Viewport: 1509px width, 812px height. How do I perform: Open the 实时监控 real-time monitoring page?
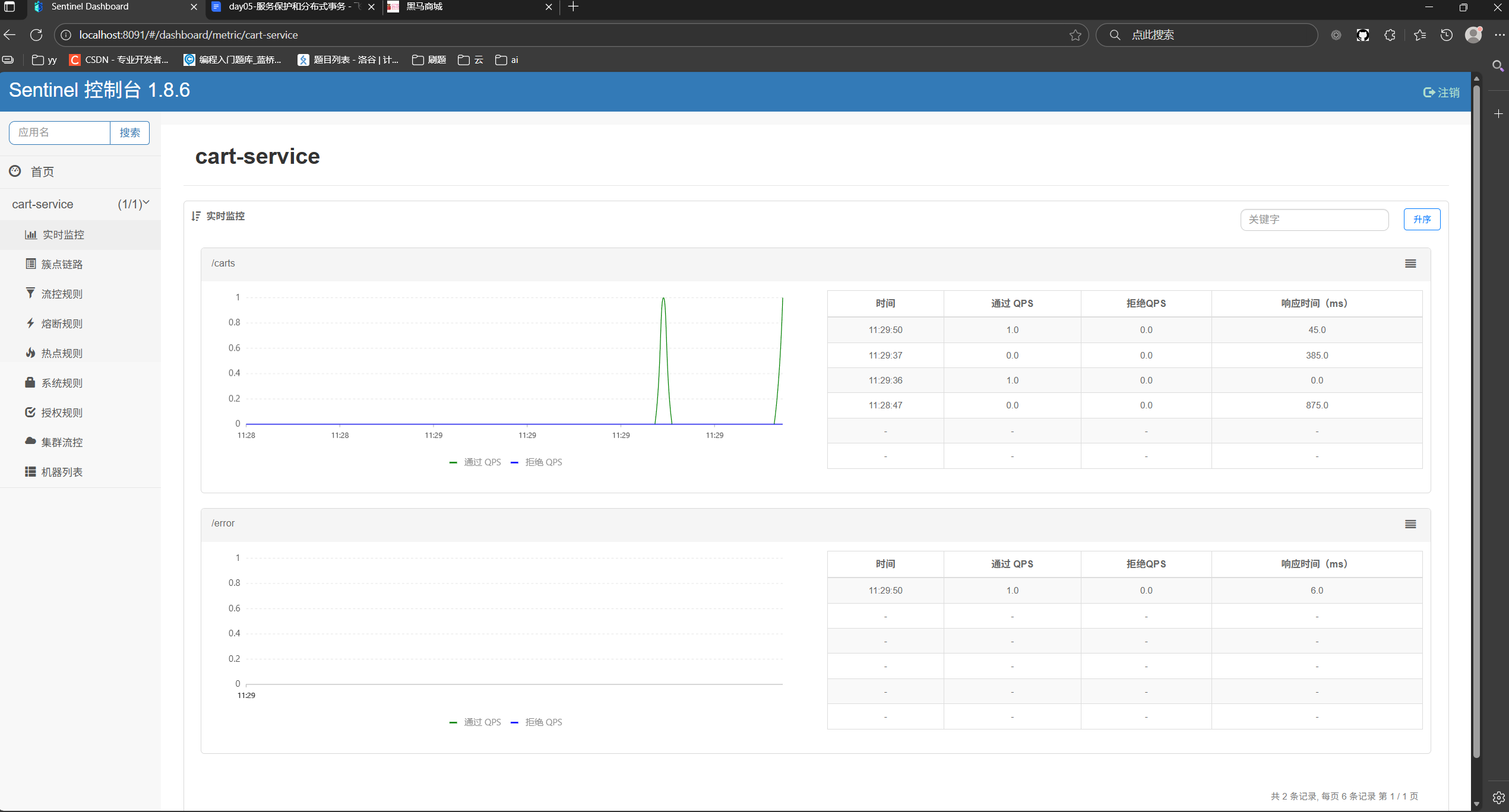pyautogui.click(x=62, y=234)
